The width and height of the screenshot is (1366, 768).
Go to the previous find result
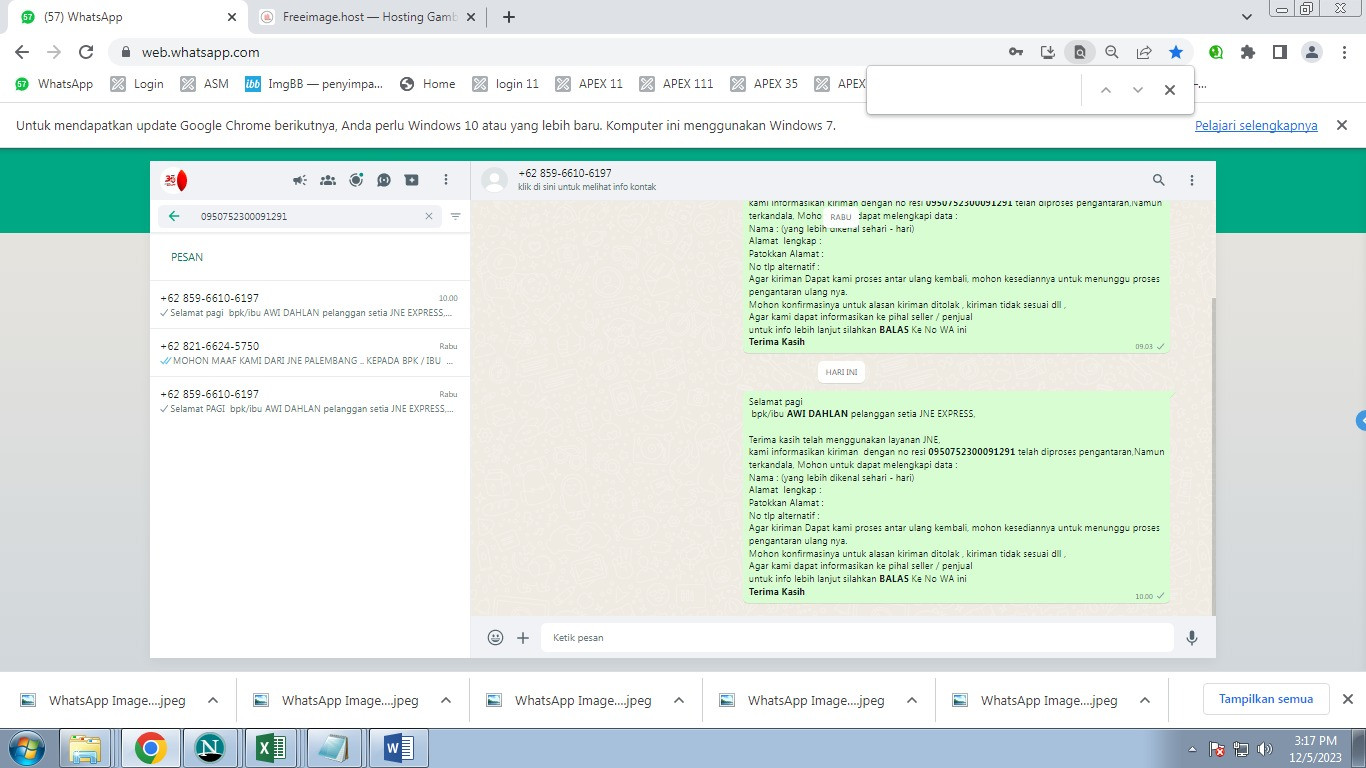1106,90
